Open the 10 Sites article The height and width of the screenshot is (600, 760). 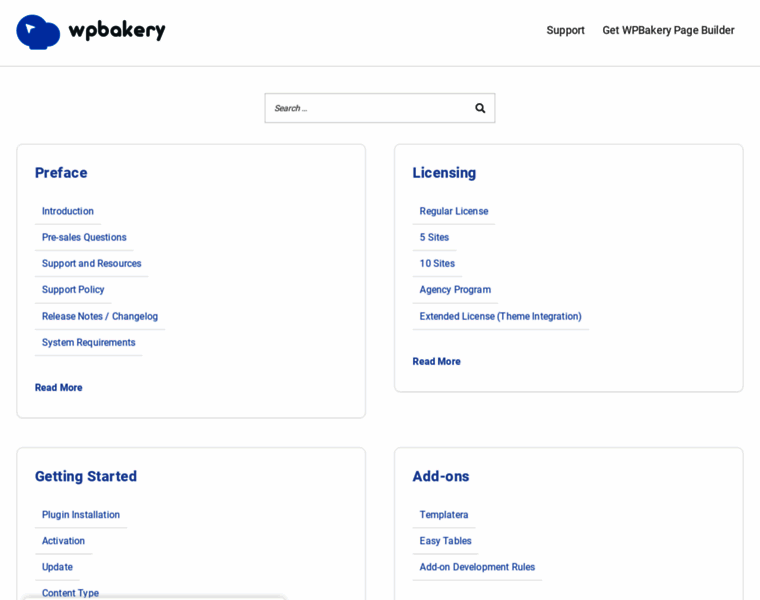[437, 264]
